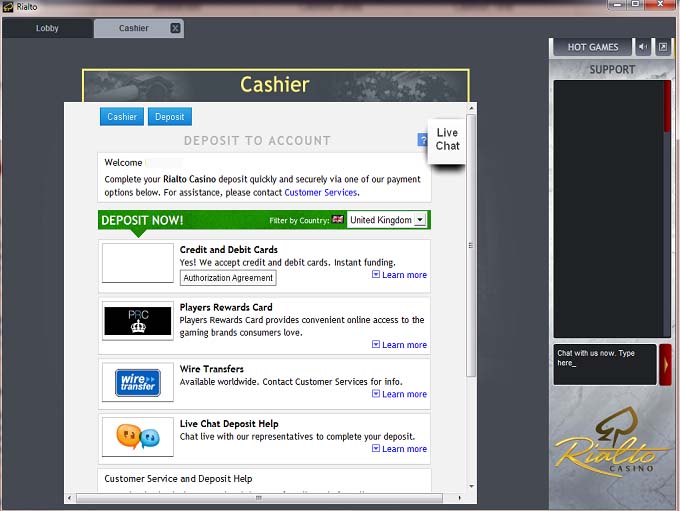Expand Learn more under Wire Transfers

coord(399,394)
